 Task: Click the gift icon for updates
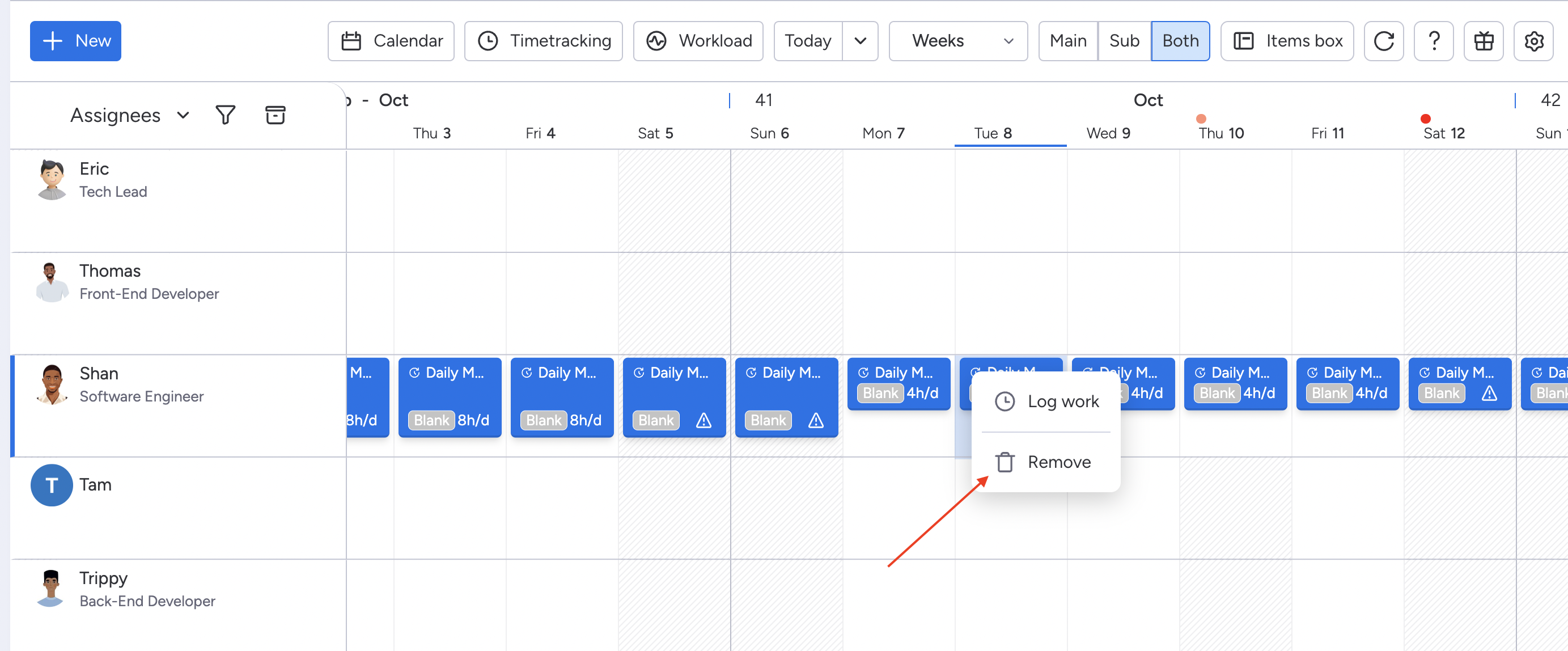click(1484, 40)
